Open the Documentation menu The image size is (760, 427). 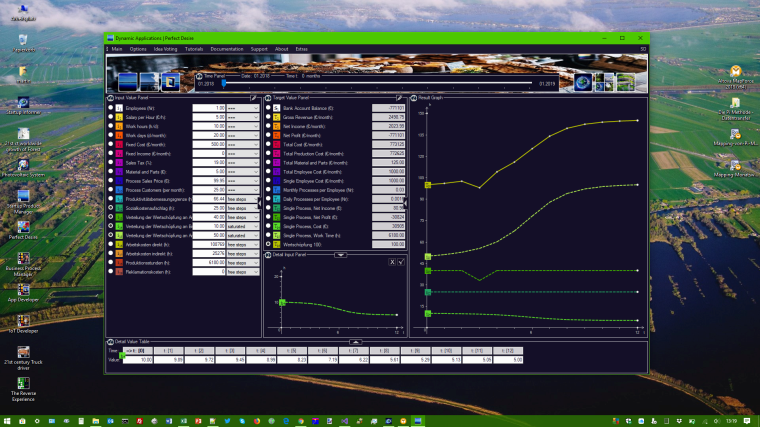227,49
